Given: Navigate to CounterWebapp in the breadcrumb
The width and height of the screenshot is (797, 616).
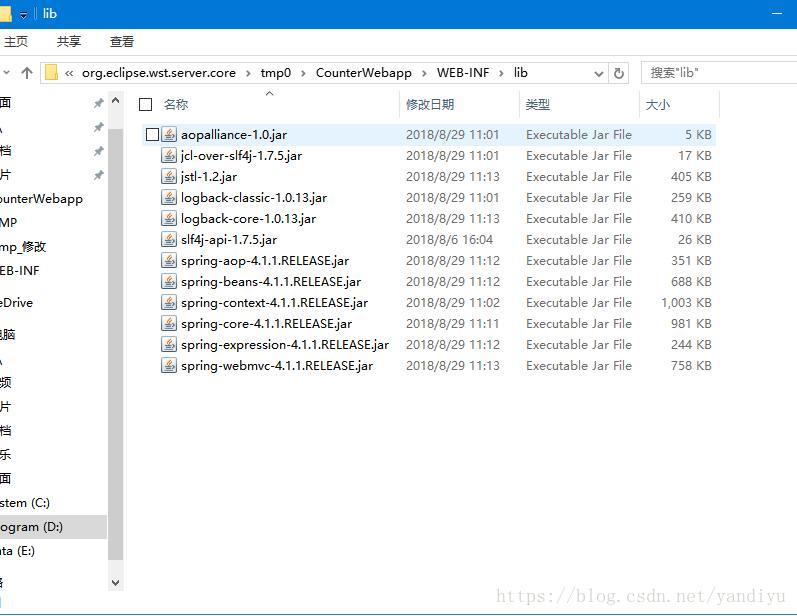Looking at the screenshot, I should pyautogui.click(x=363, y=73).
